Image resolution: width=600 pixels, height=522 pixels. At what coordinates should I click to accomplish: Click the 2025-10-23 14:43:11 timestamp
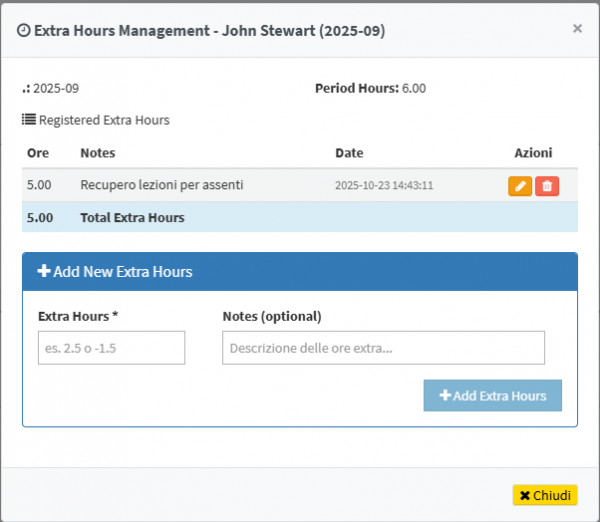pos(384,186)
